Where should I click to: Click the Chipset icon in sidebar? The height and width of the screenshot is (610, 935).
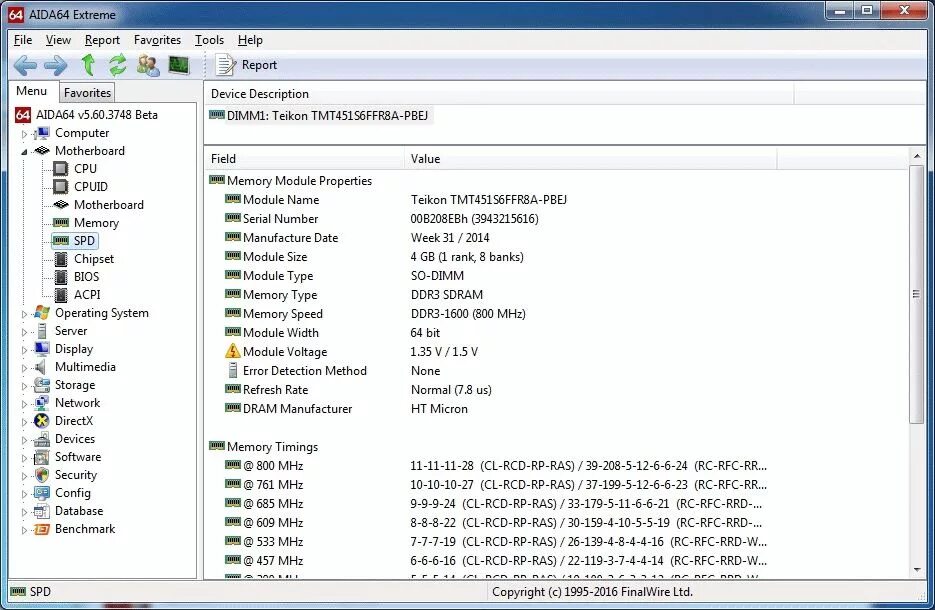tap(61, 259)
